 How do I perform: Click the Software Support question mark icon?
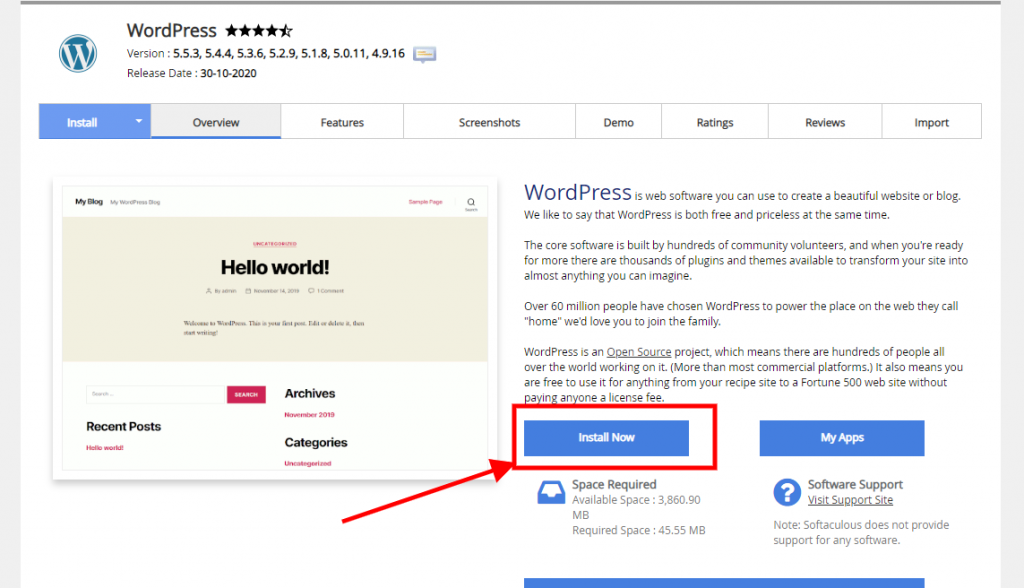(787, 492)
